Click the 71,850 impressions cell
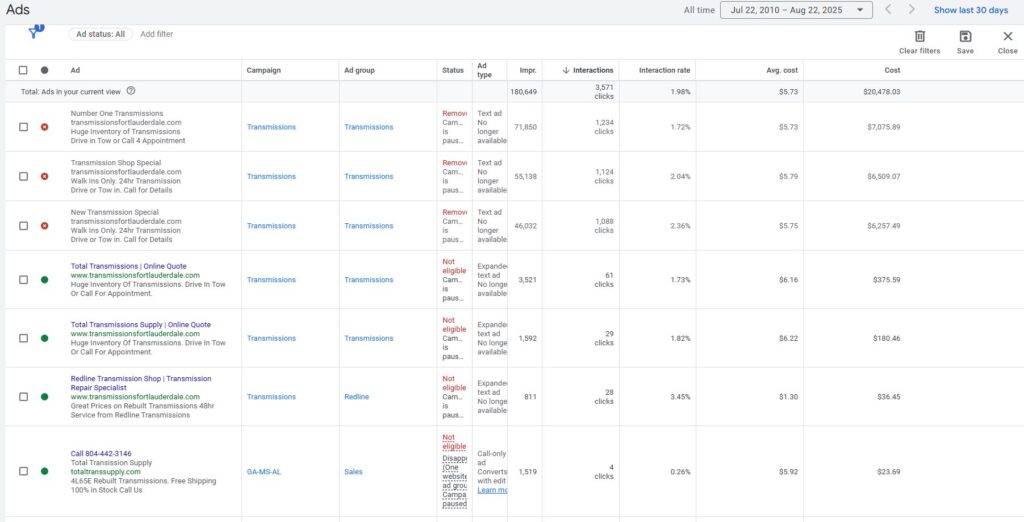 coord(526,127)
